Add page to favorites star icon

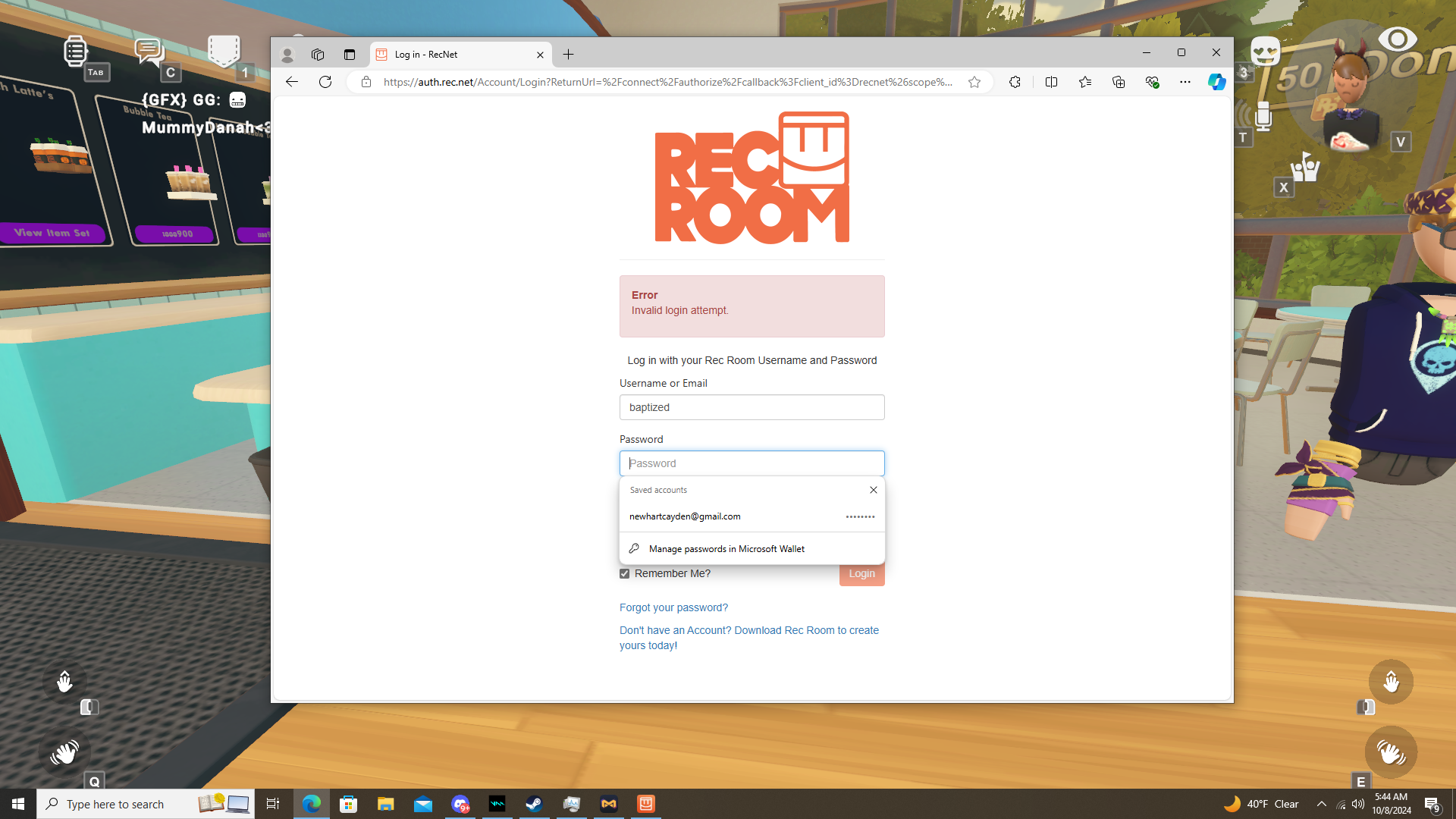tap(974, 82)
